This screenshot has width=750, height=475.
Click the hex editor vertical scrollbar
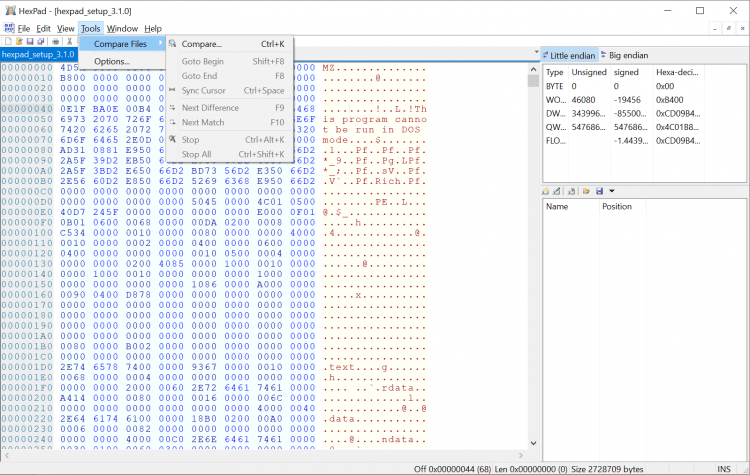coord(531,250)
